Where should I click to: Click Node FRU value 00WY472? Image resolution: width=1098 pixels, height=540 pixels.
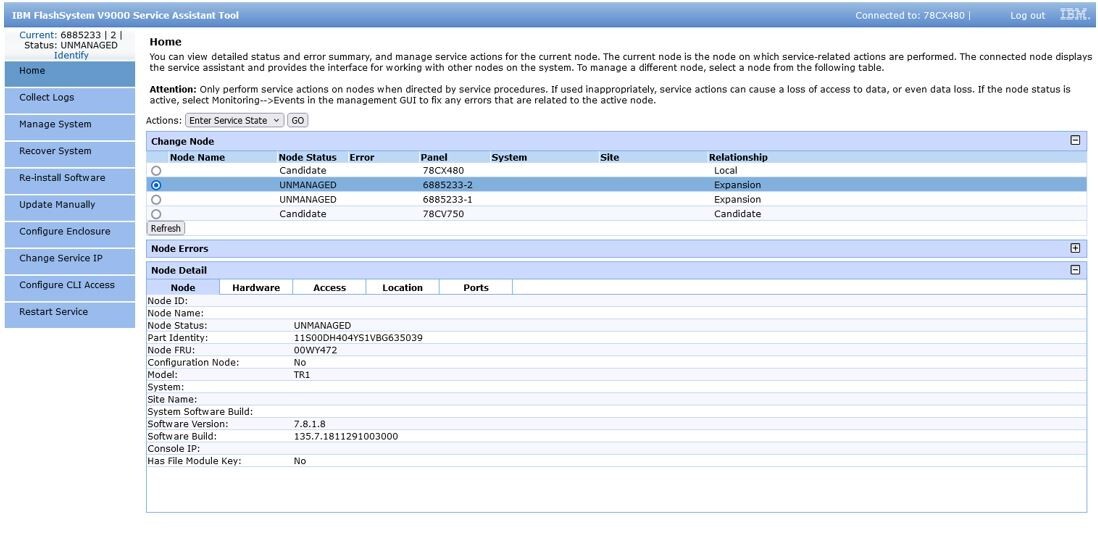(316, 350)
